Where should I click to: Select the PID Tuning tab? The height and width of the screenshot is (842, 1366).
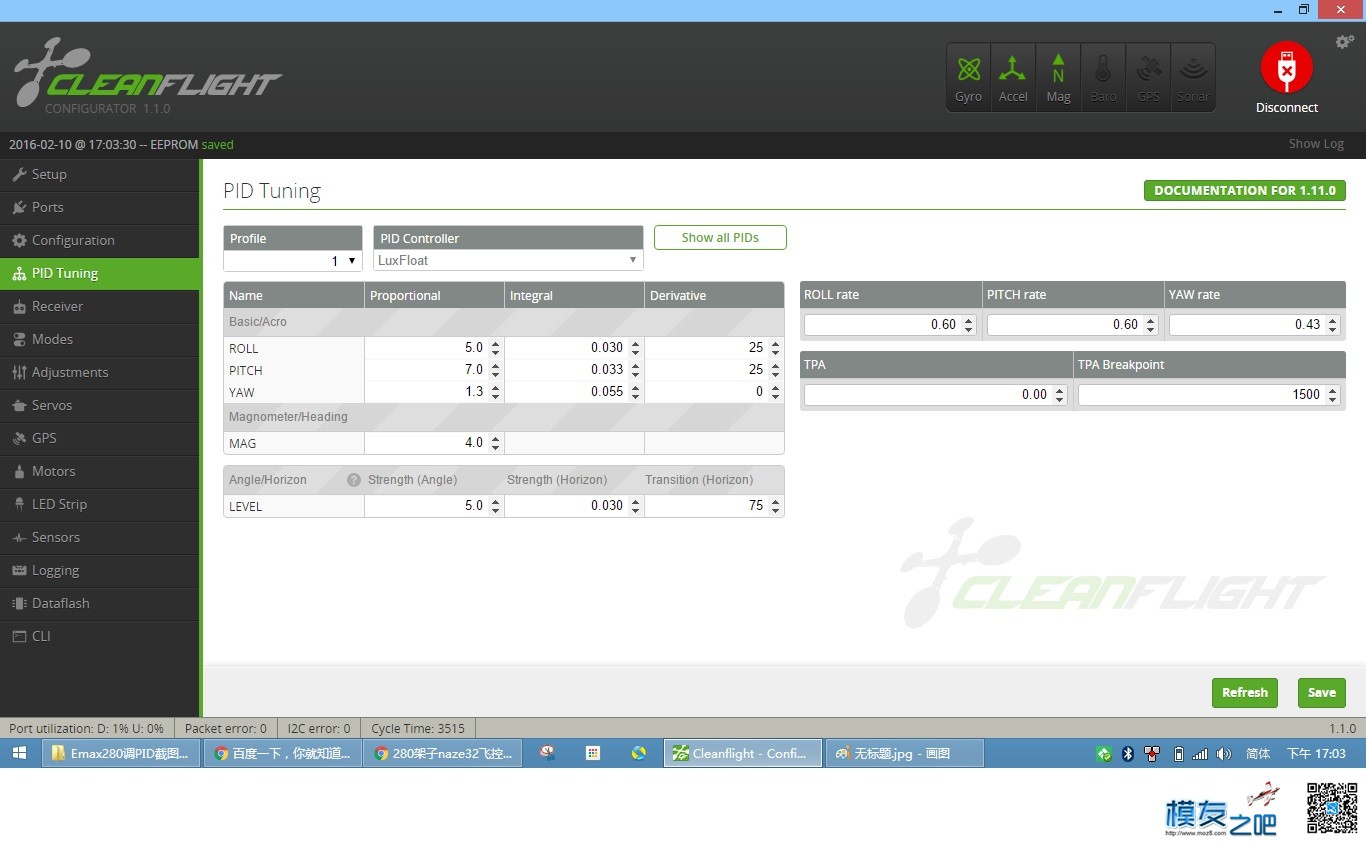(x=100, y=273)
